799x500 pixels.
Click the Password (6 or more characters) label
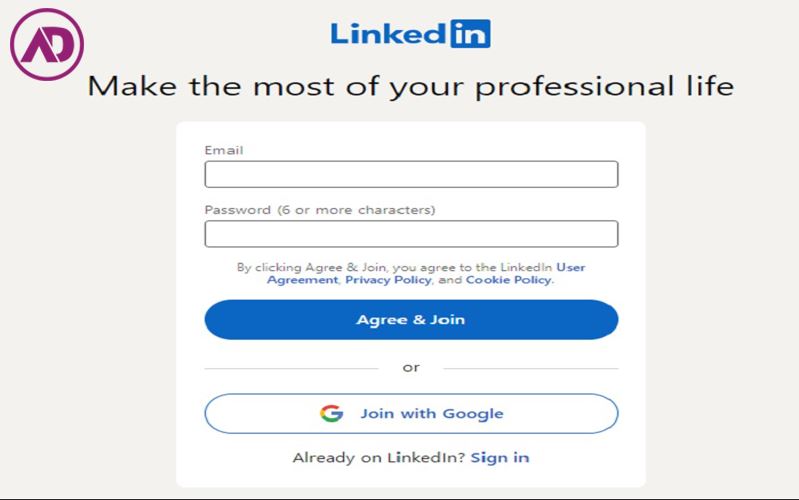coord(320,210)
